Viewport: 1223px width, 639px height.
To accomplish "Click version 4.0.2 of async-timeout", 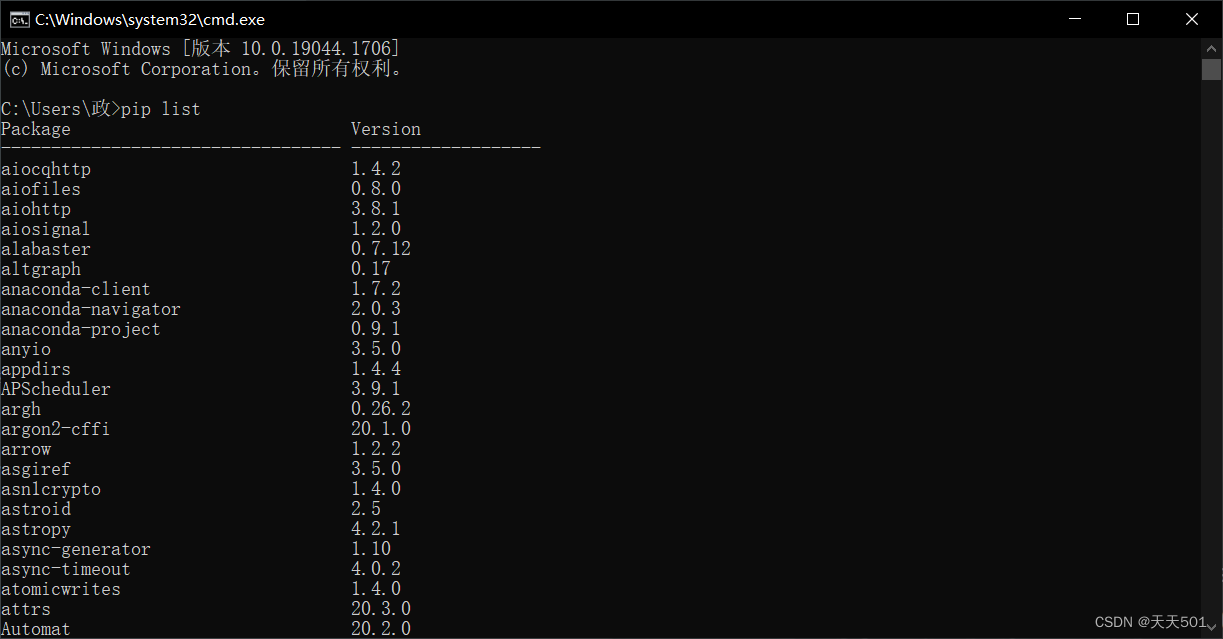I will coord(376,569).
